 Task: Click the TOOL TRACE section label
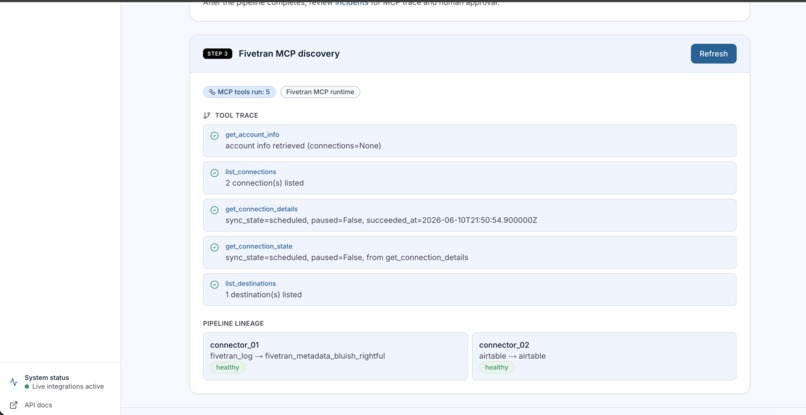coord(236,116)
